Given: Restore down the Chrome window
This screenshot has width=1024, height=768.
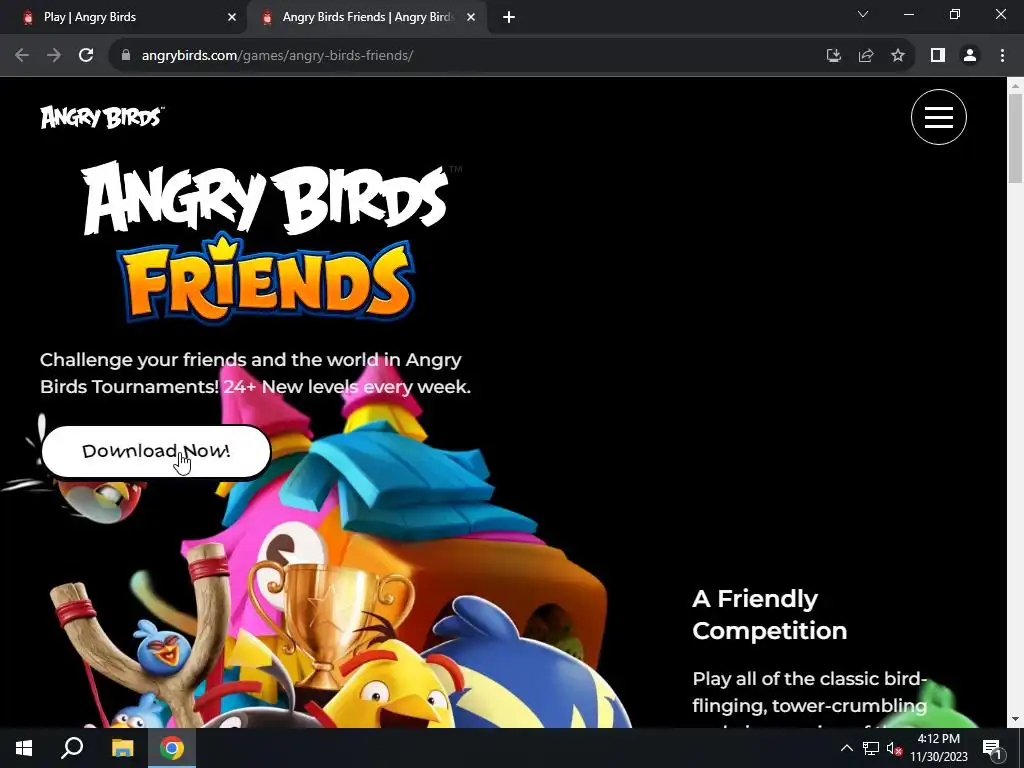Looking at the screenshot, I should 955,14.
